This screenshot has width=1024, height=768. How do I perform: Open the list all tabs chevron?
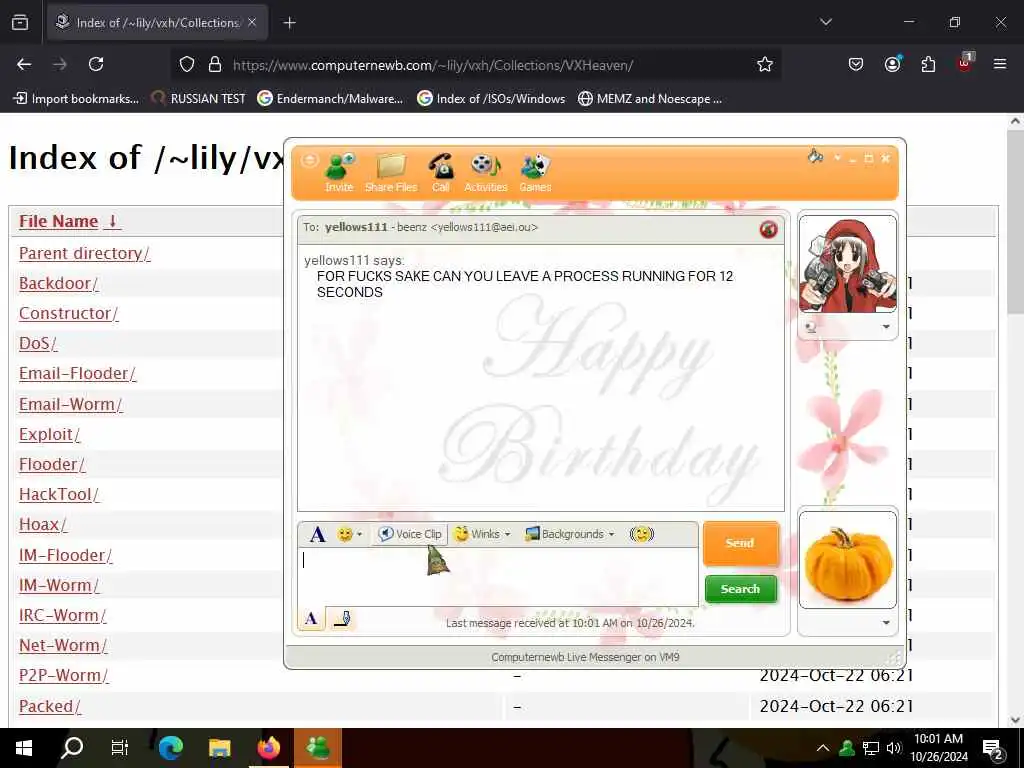[826, 22]
